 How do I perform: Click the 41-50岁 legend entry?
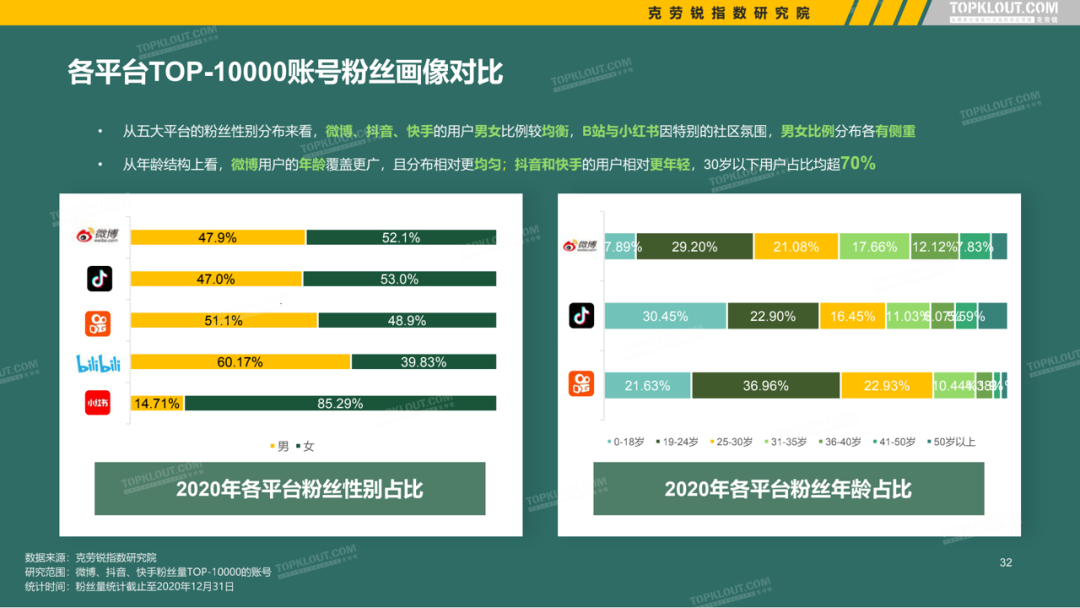[x=895, y=442]
